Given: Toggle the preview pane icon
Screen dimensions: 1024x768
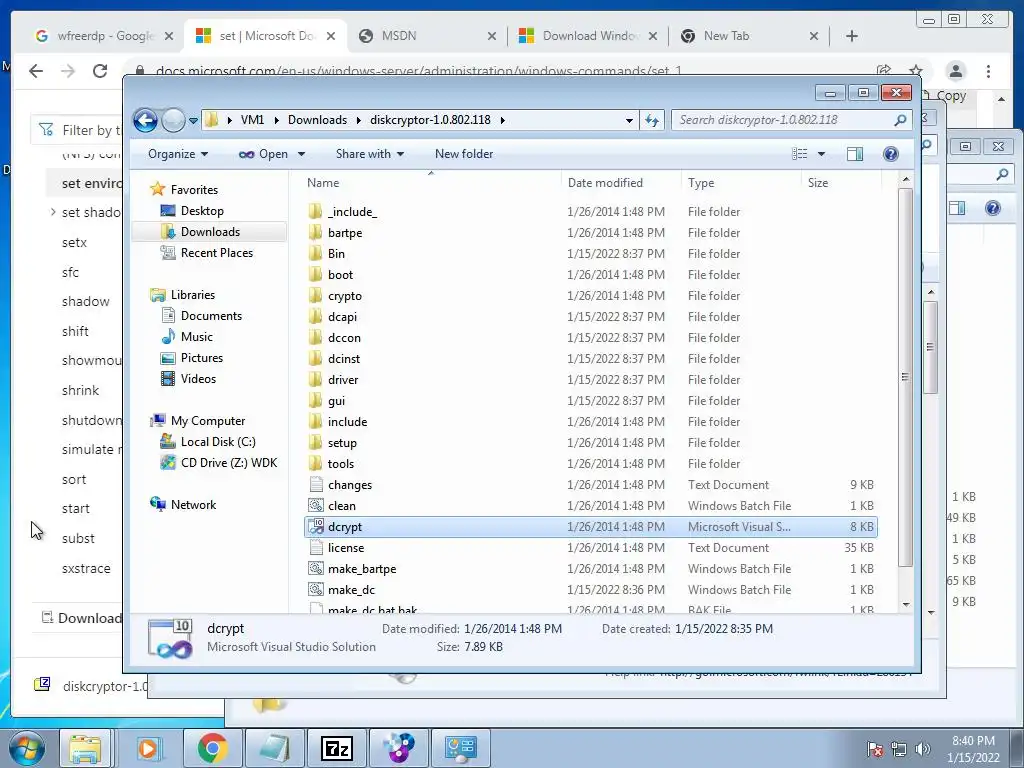Looking at the screenshot, I should (854, 154).
